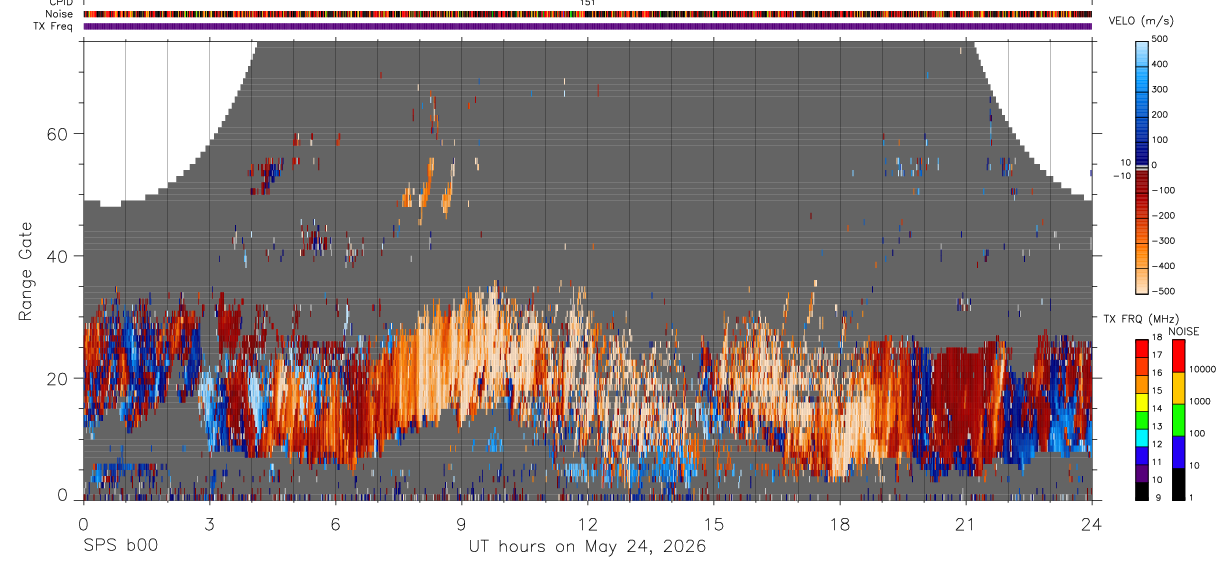Click the blue NOISE legend swatch

[x=1177, y=450]
